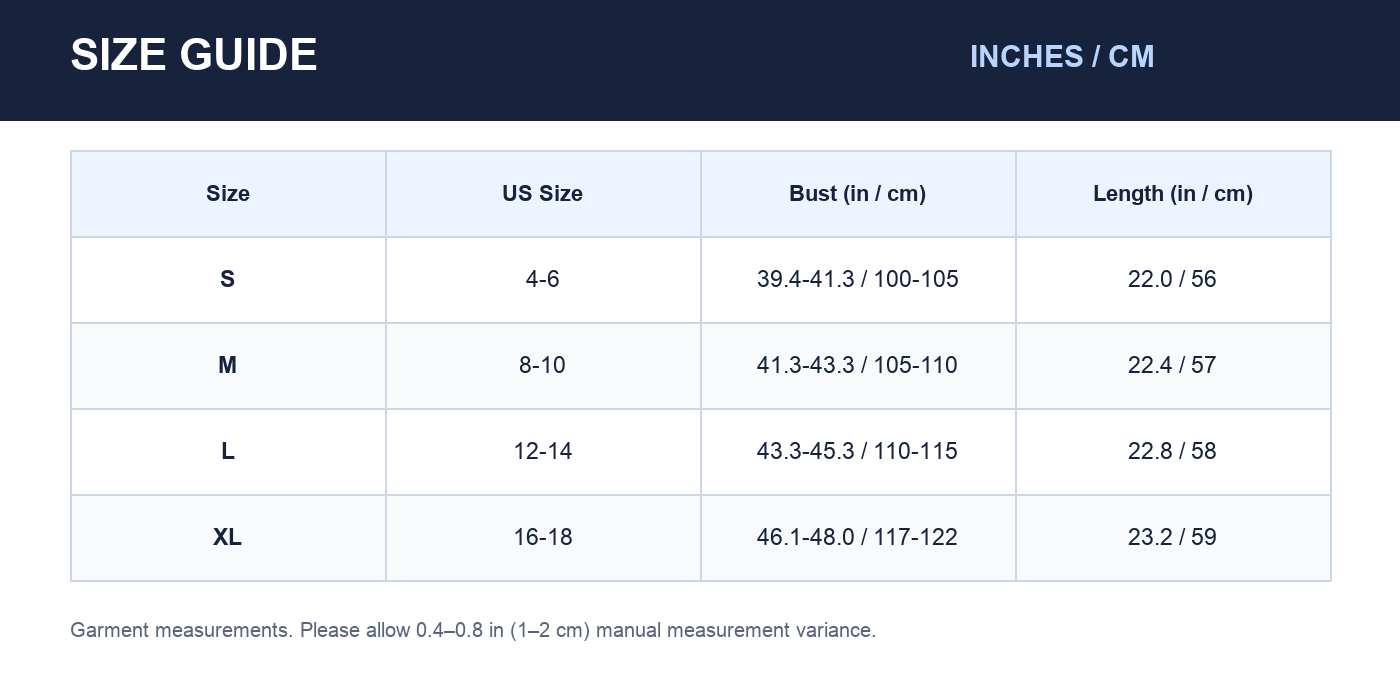Click the US Size column header

[x=543, y=194]
